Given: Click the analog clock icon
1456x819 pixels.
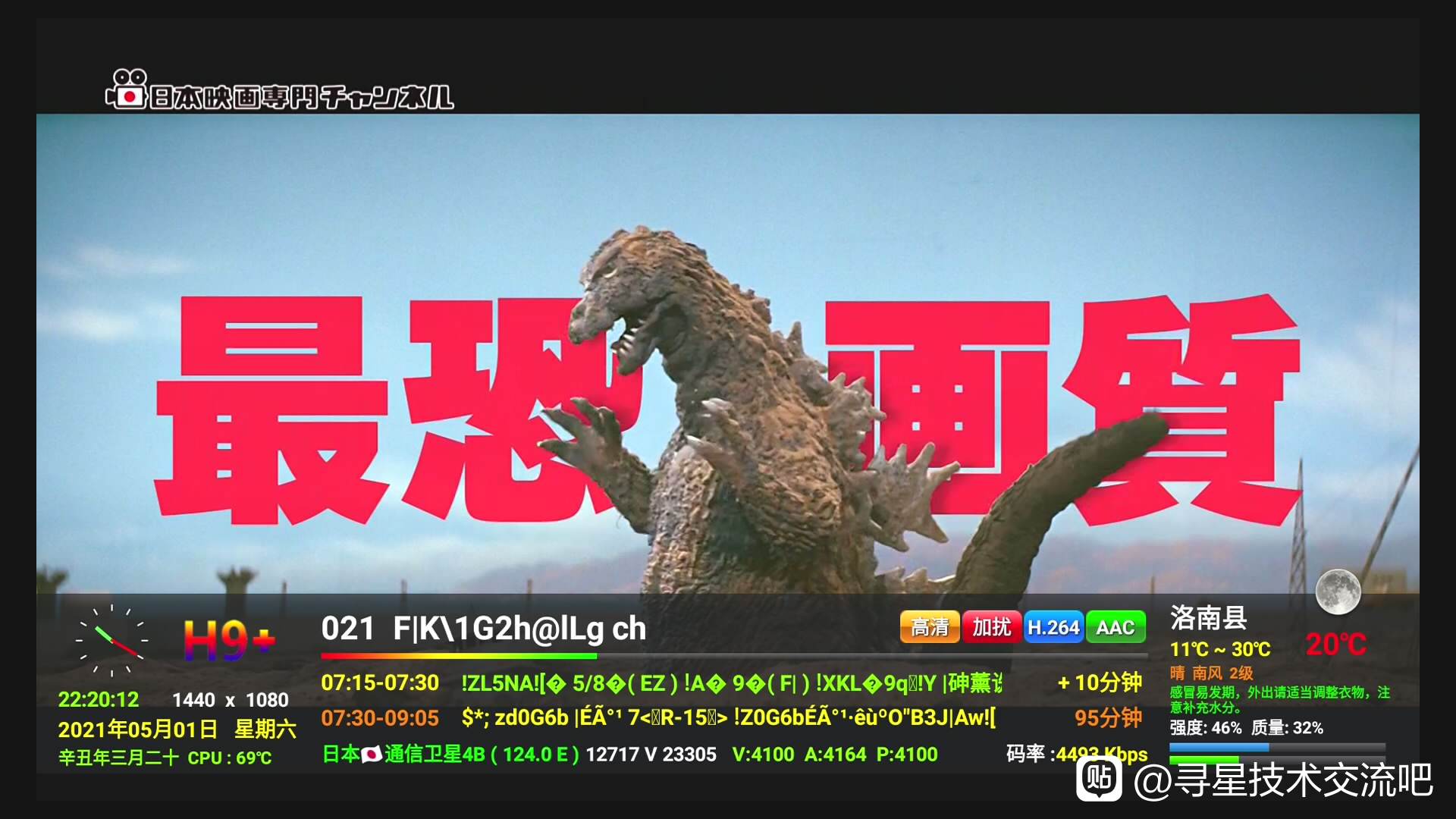Looking at the screenshot, I should coord(111,640).
